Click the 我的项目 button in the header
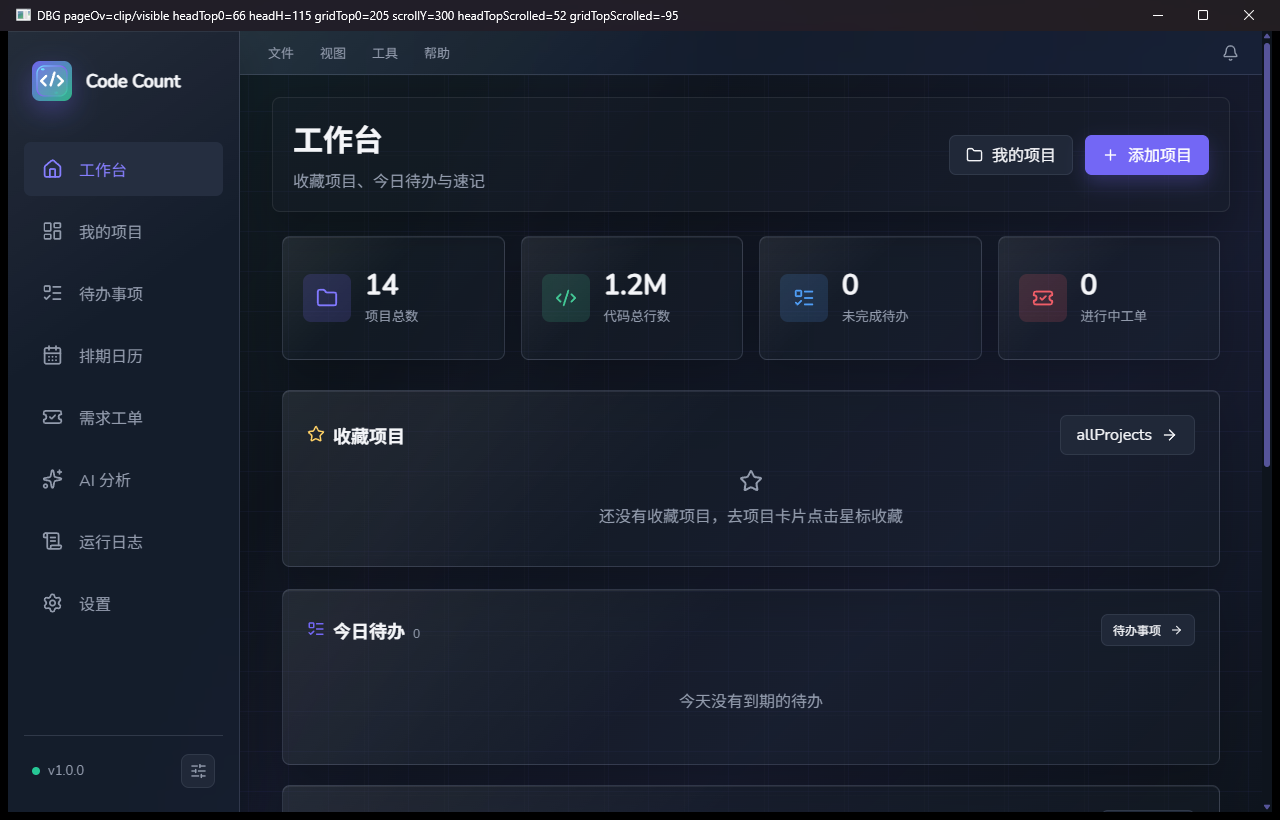1280x820 pixels. [1011, 155]
